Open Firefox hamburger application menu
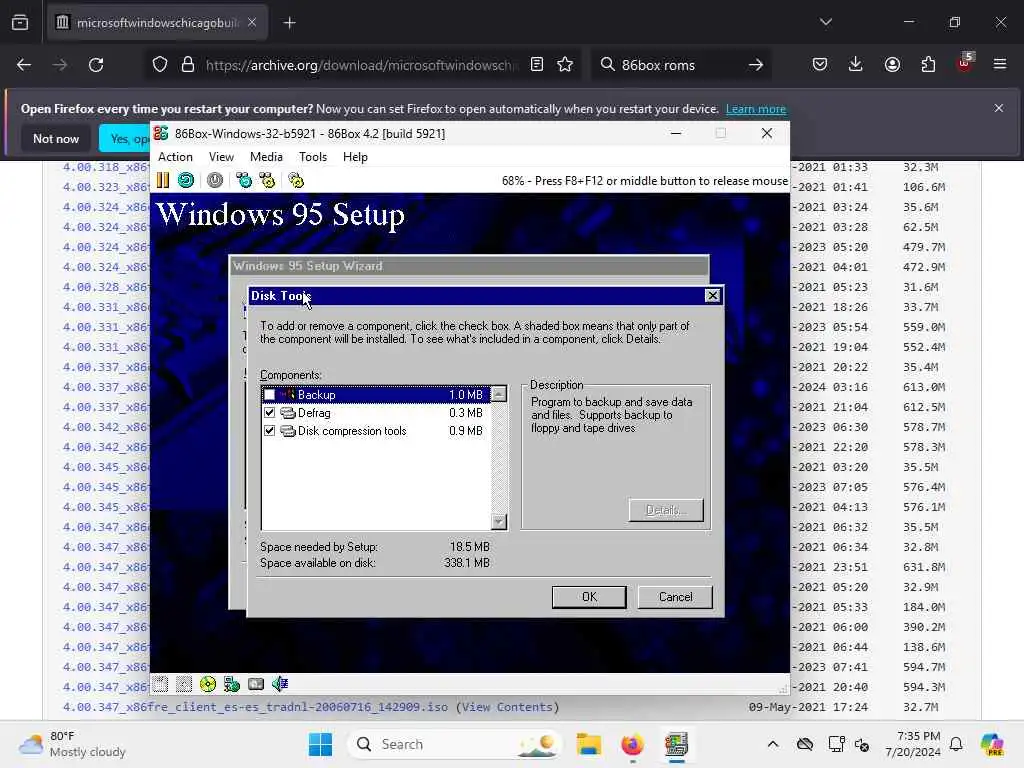The width and height of the screenshot is (1024, 768). [x=1000, y=65]
